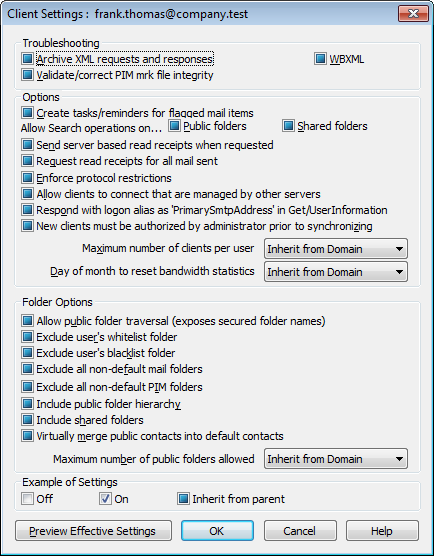Confirm settings with the OK button

point(217,531)
